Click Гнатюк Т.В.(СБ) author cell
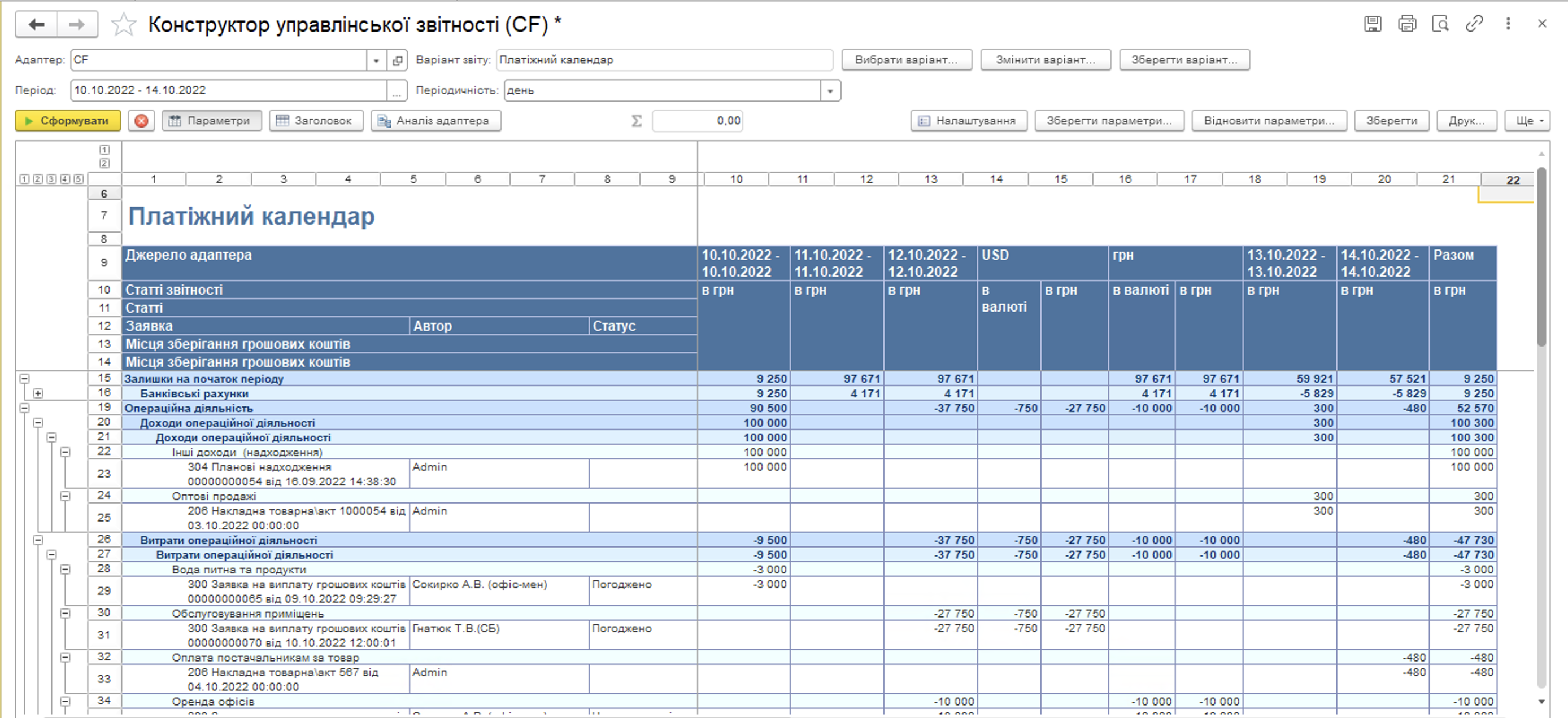 pyautogui.click(x=499, y=635)
